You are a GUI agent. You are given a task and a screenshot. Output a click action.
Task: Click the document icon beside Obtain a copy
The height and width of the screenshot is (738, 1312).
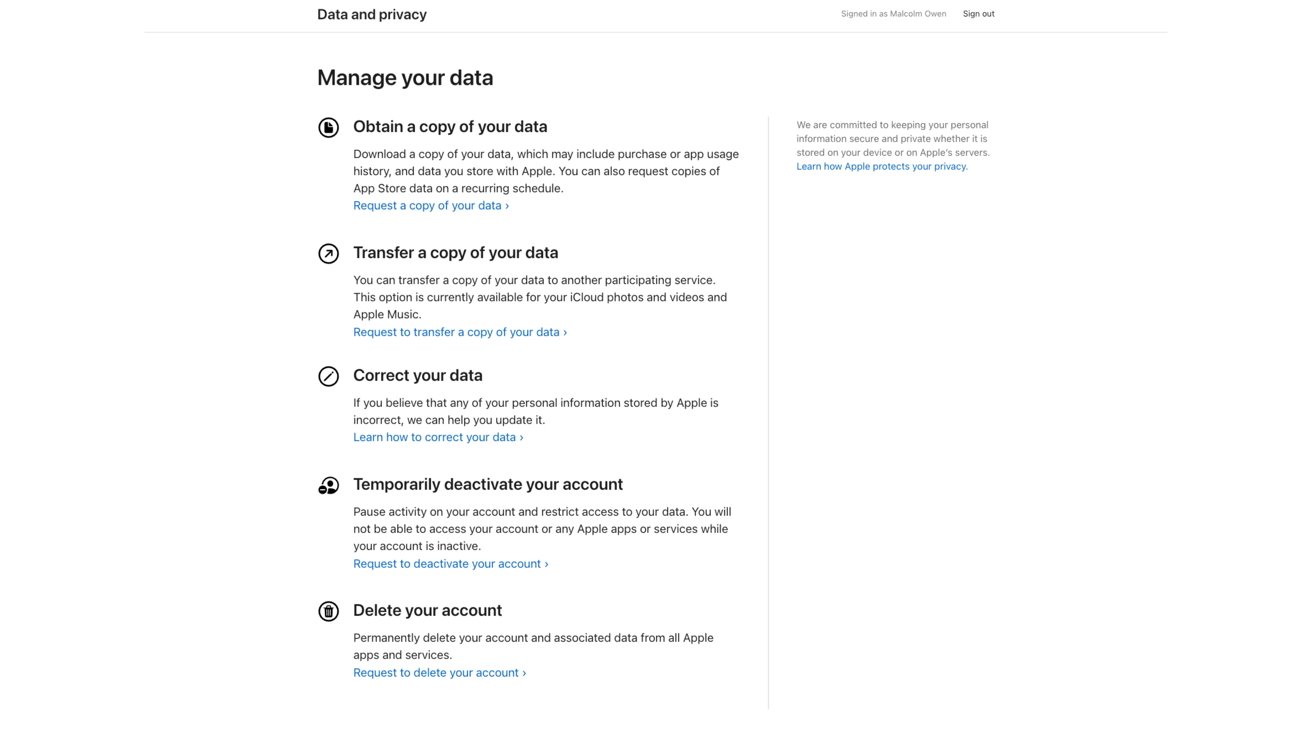click(328, 127)
